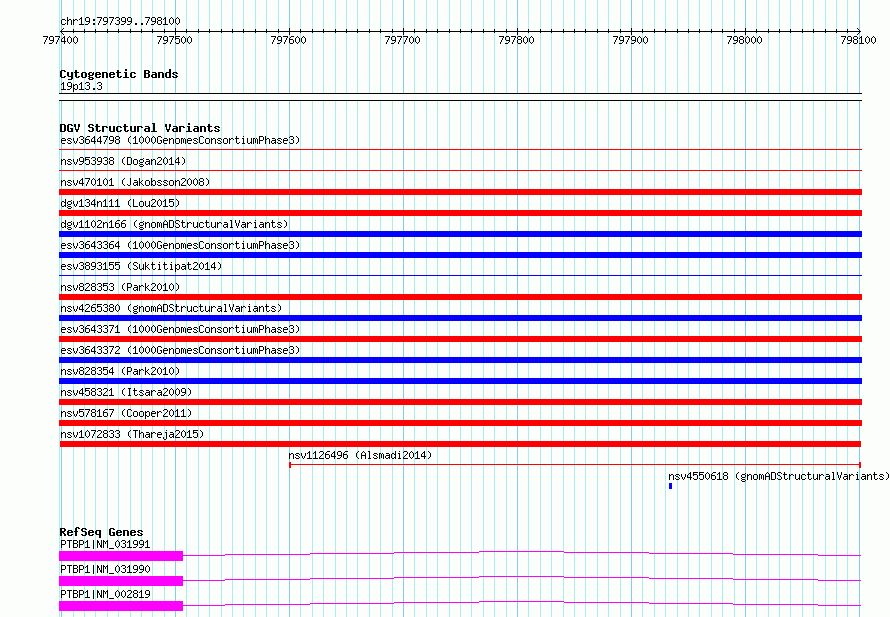Screen dimensions: 890x617
Task: Click ruler position 797600
Action: (288, 40)
